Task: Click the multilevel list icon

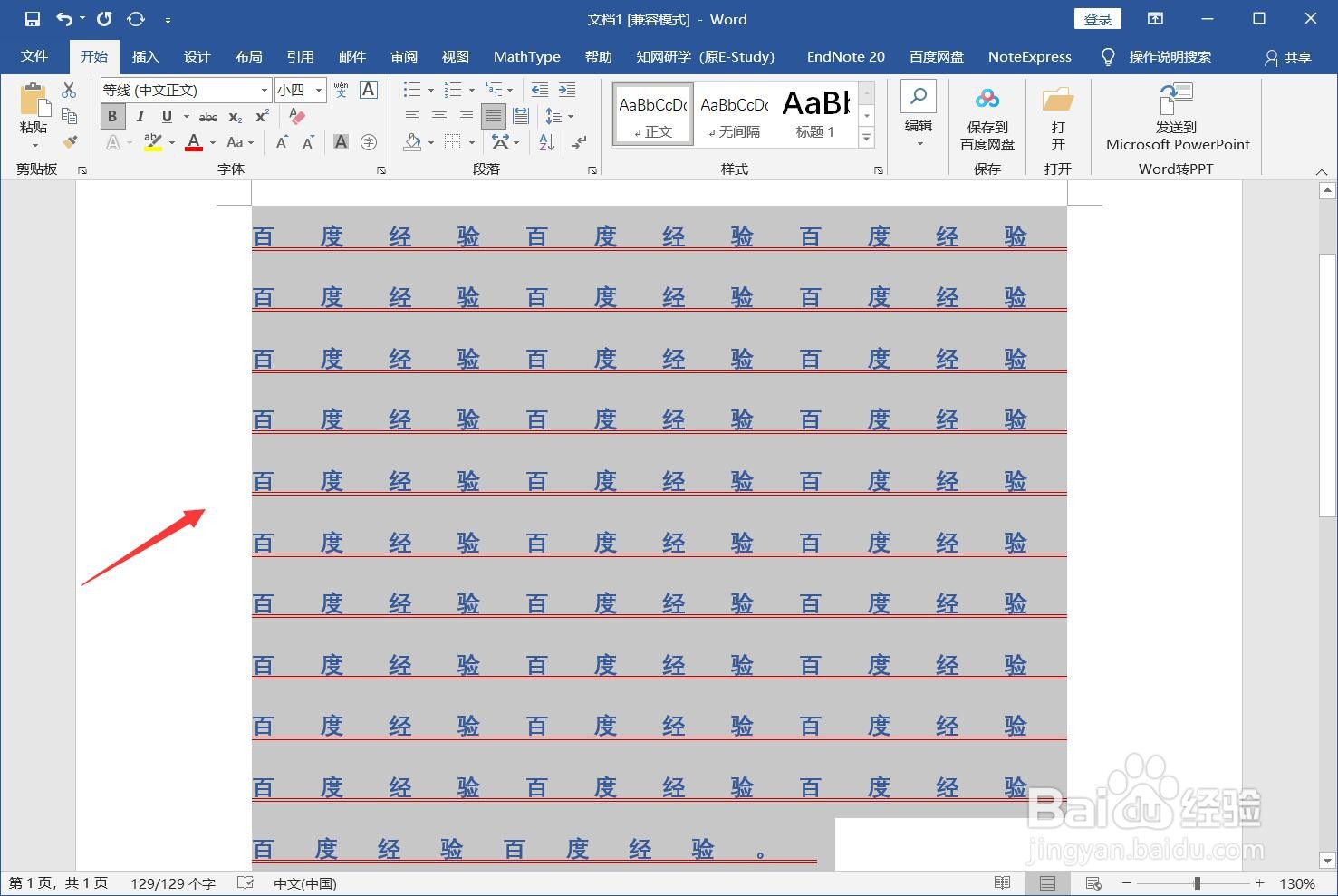Action: coord(495,90)
